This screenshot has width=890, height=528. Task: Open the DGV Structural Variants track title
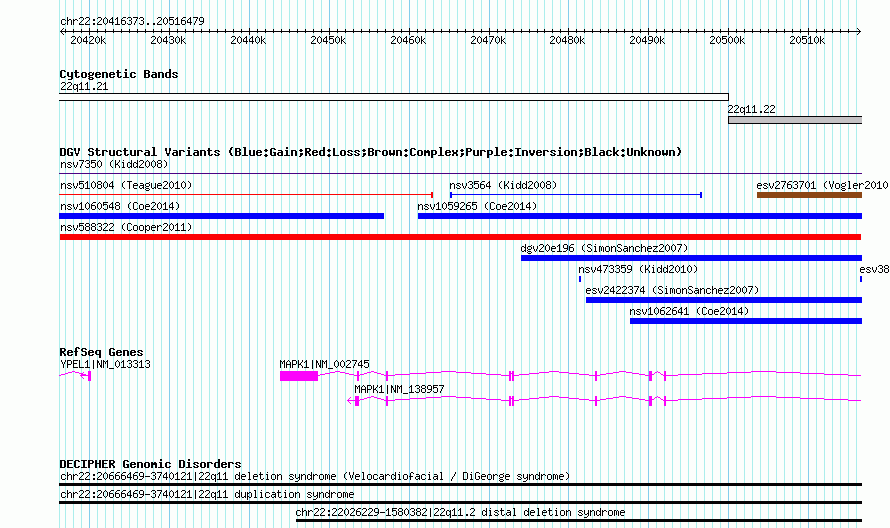click(370, 152)
